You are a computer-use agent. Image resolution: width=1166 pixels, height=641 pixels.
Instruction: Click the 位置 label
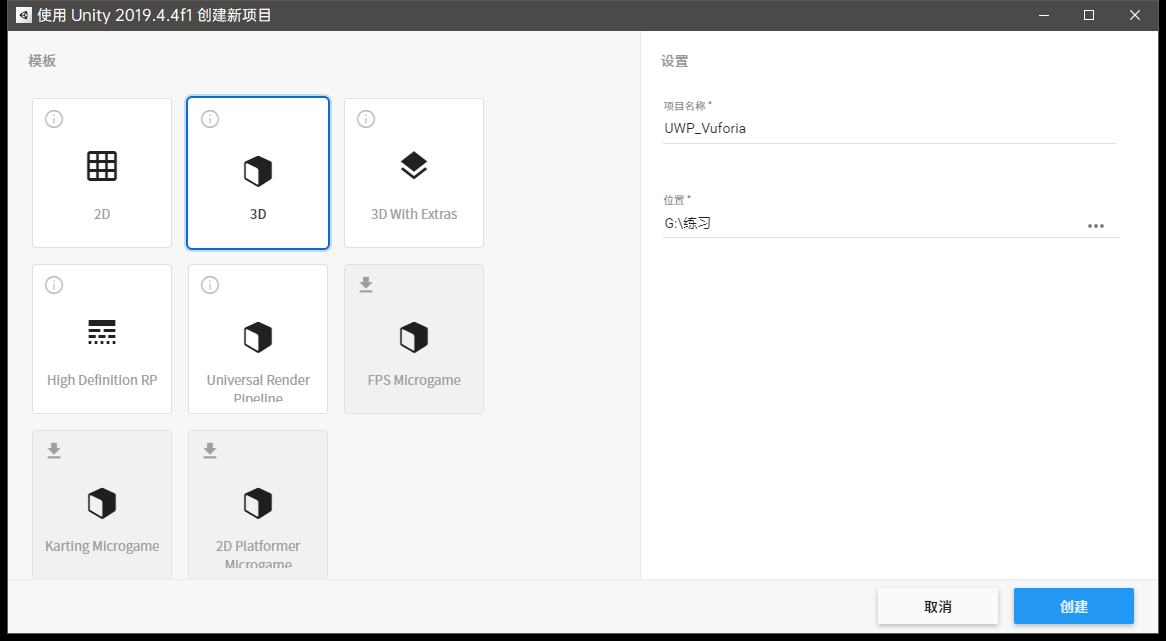(x=677, y=200)
